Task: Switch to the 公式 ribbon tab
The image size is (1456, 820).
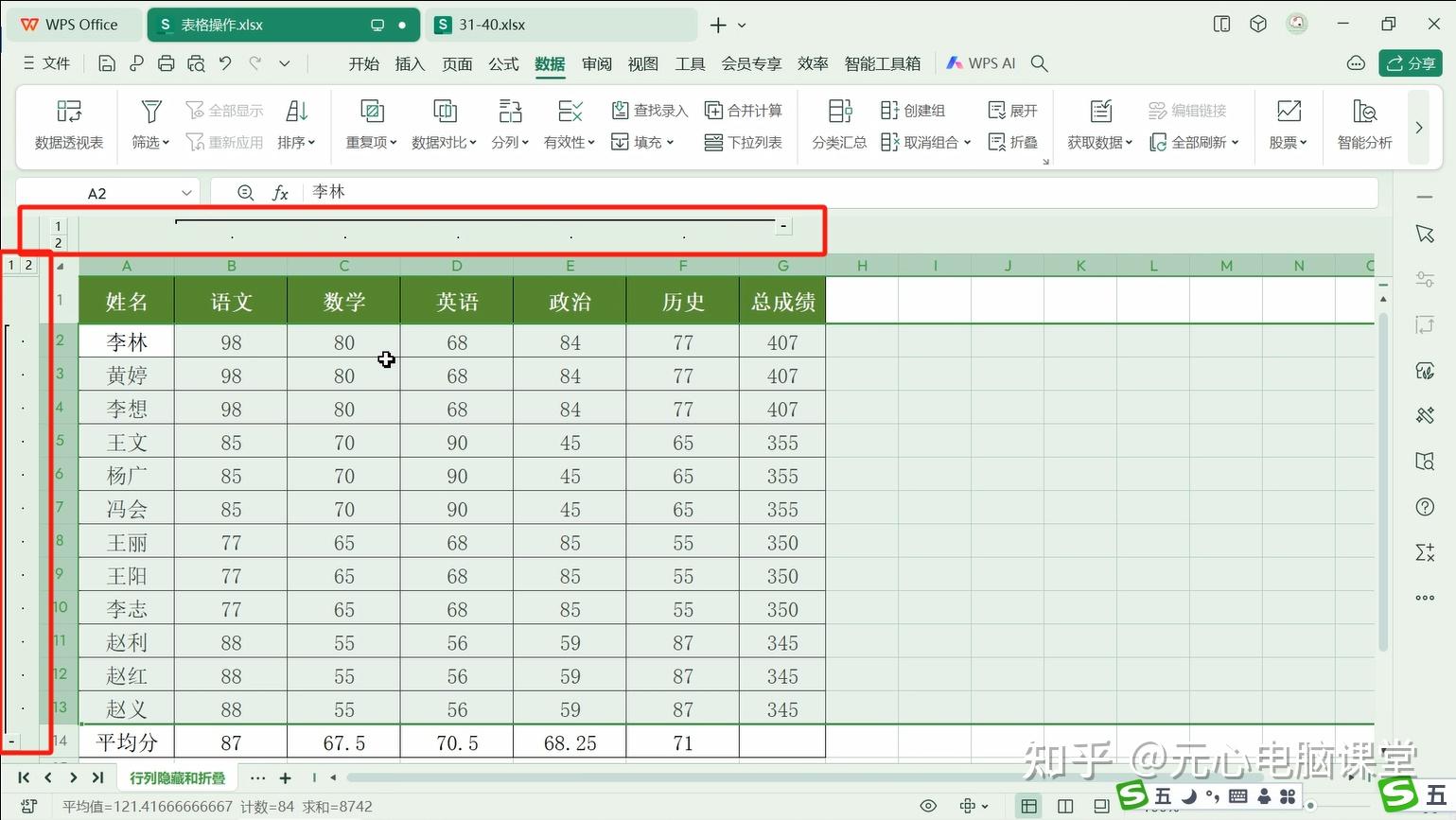Action: tap(502, 63)
